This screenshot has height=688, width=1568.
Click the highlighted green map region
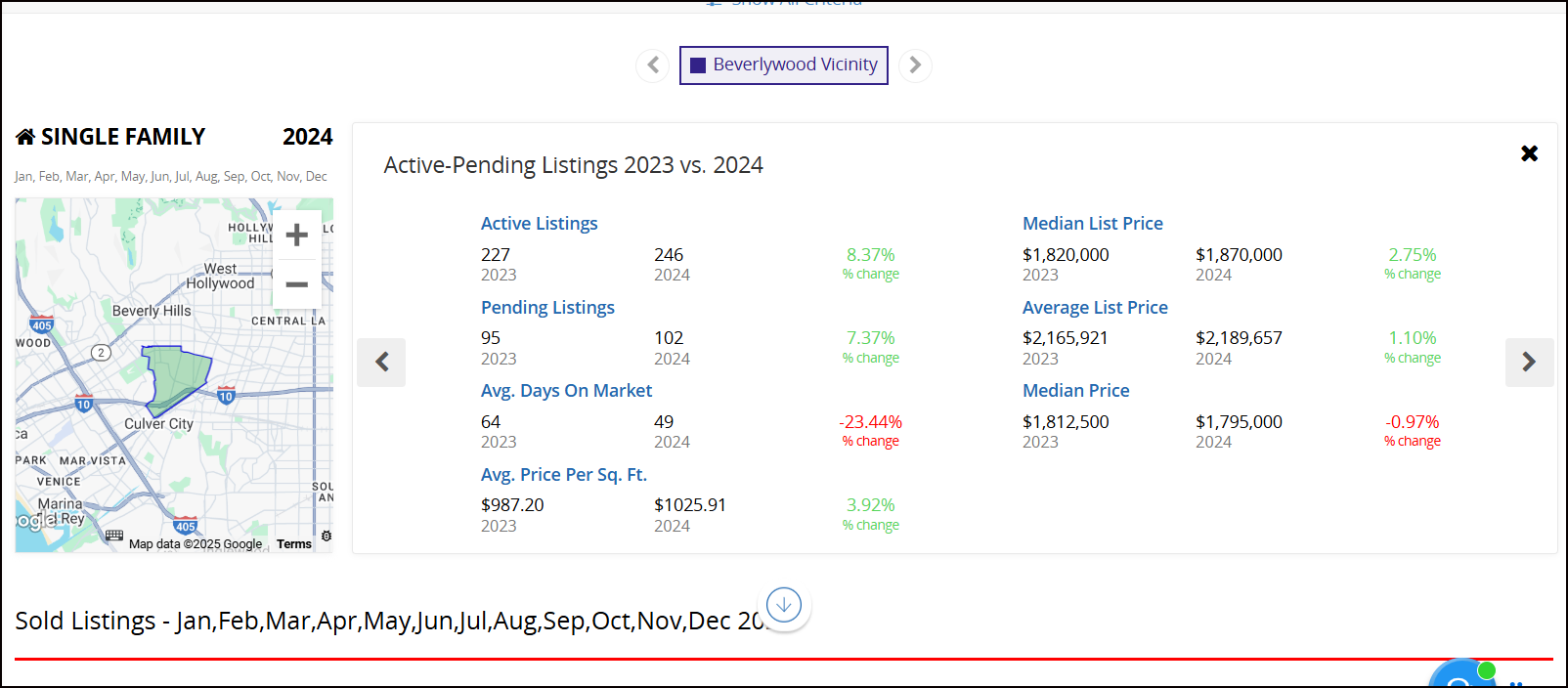[x=176, y=374]
